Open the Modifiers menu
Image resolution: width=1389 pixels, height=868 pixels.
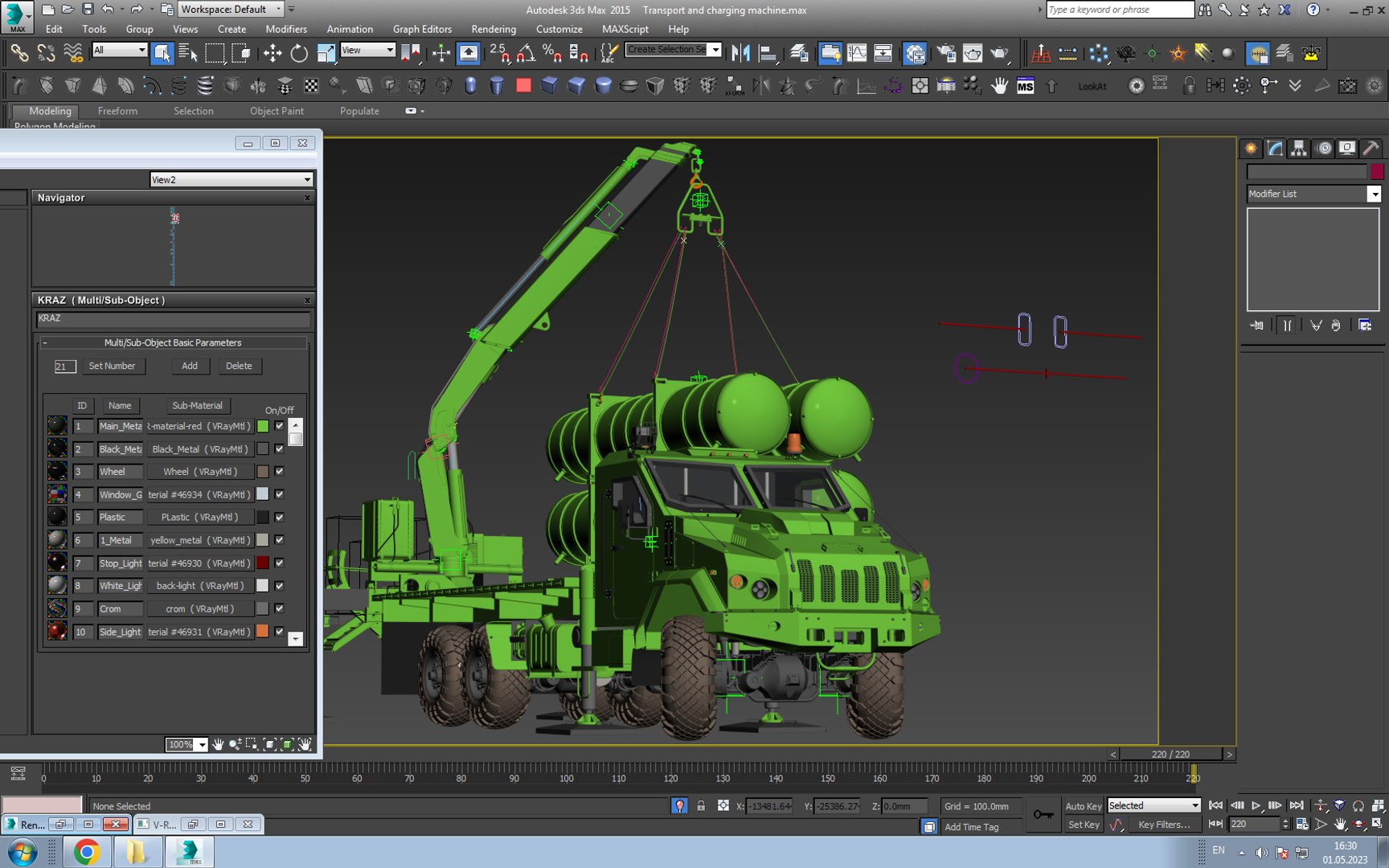pyautogui.click(x=286, y=29)
